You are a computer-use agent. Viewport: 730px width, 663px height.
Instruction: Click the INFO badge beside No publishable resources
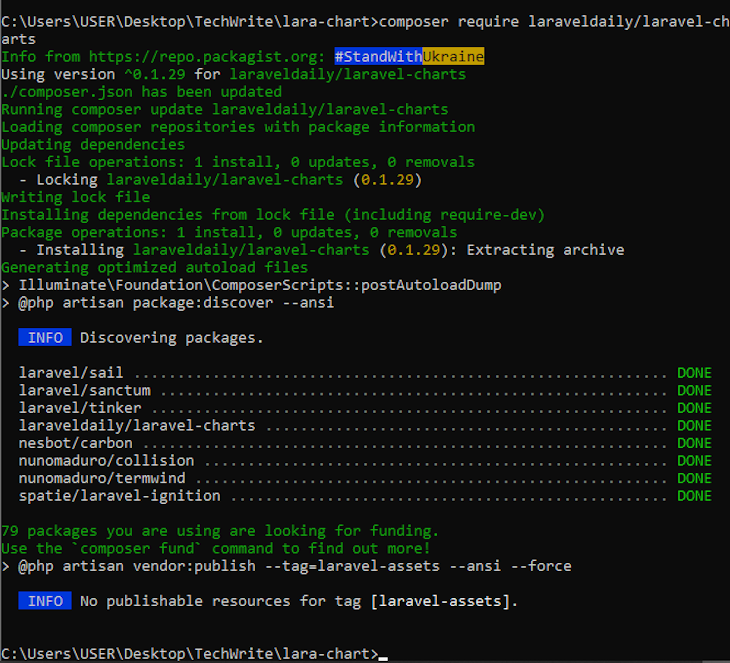[x=45, y=601]
